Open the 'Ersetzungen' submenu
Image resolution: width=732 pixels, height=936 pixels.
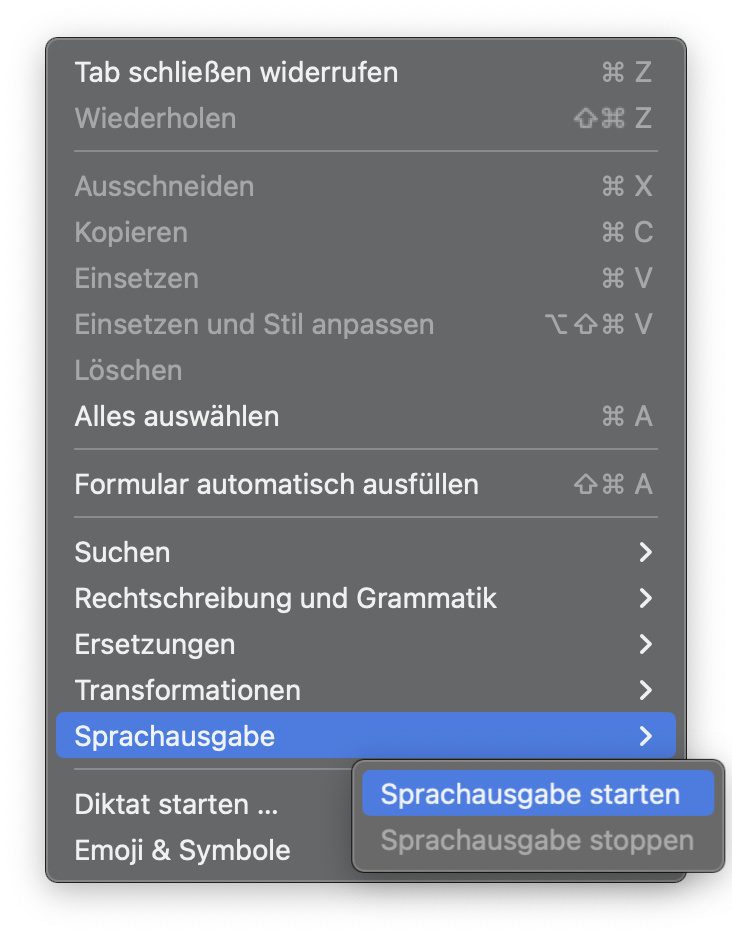click(x=155, y=644)
